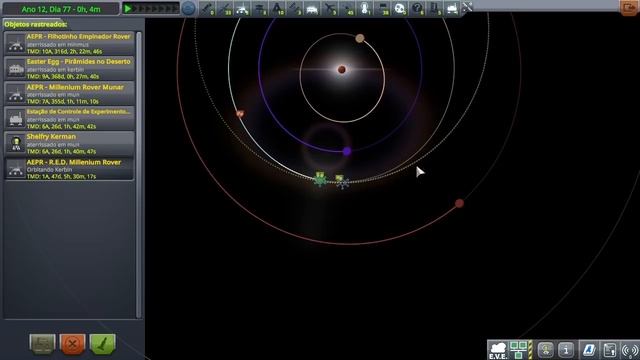Click the blue A notepad icon
This screenshot has width=640, height=360.
[588, 350]
